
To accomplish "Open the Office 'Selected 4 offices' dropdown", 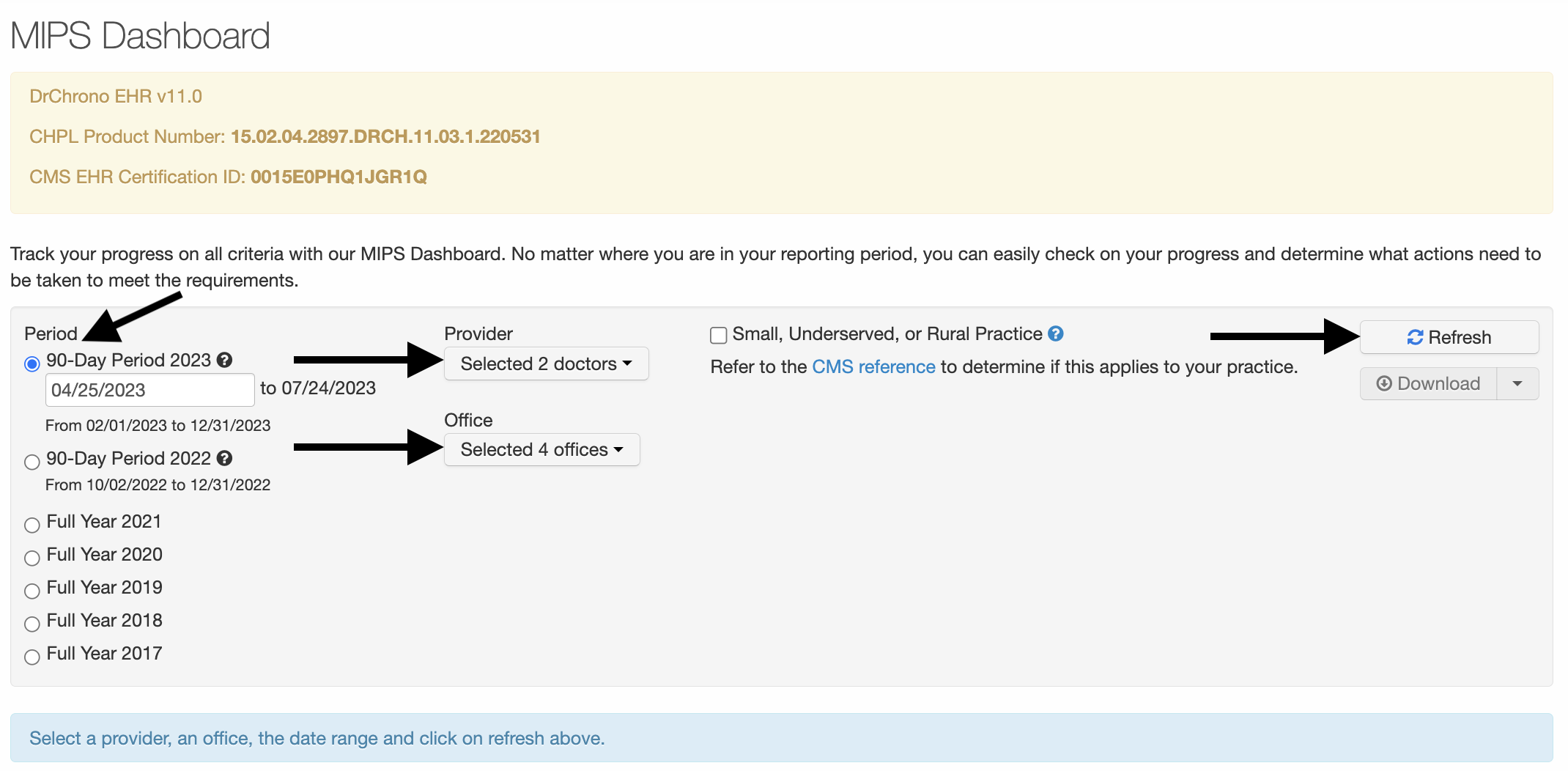I will tap(542, 449).
